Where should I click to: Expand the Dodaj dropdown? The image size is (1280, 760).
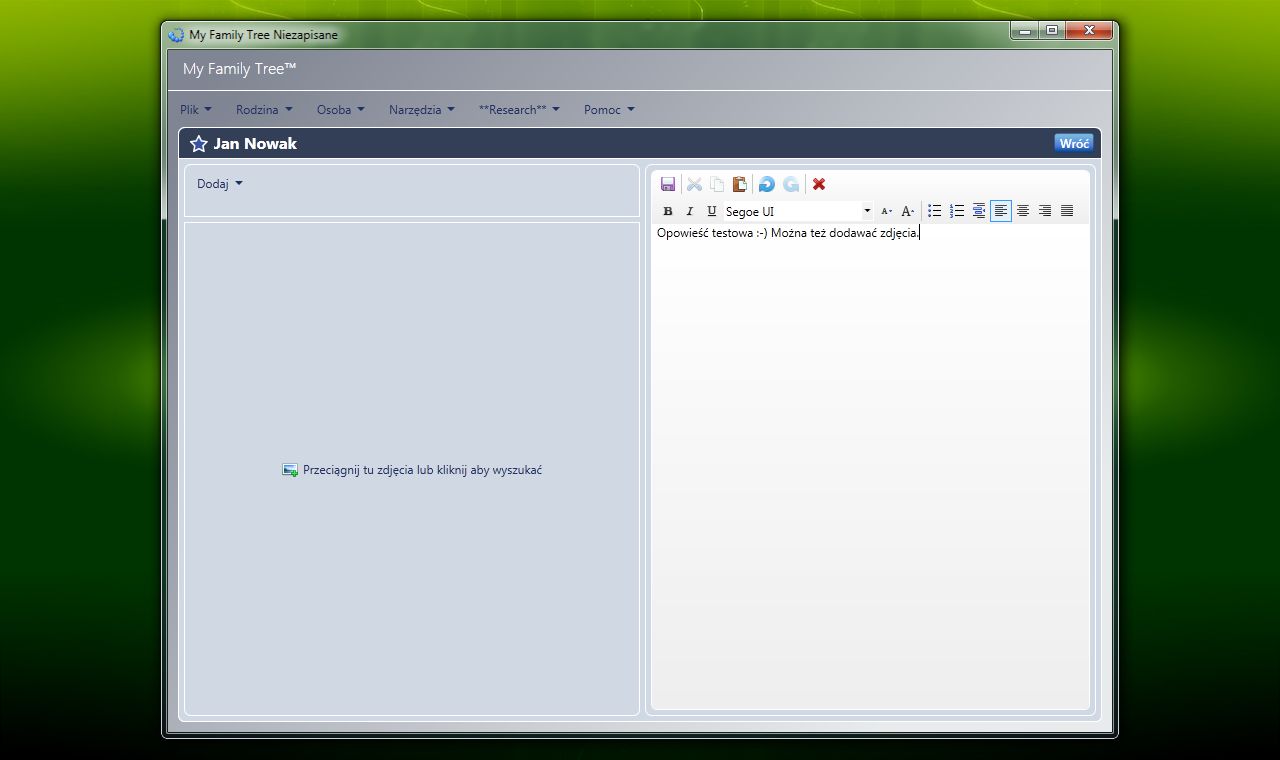click(x=220, y=184)
